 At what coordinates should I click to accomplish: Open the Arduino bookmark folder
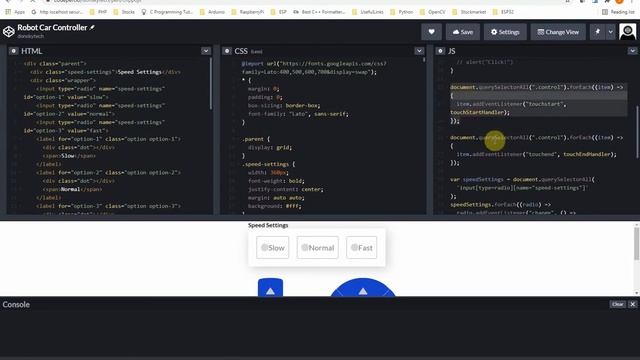coord(212,12)
